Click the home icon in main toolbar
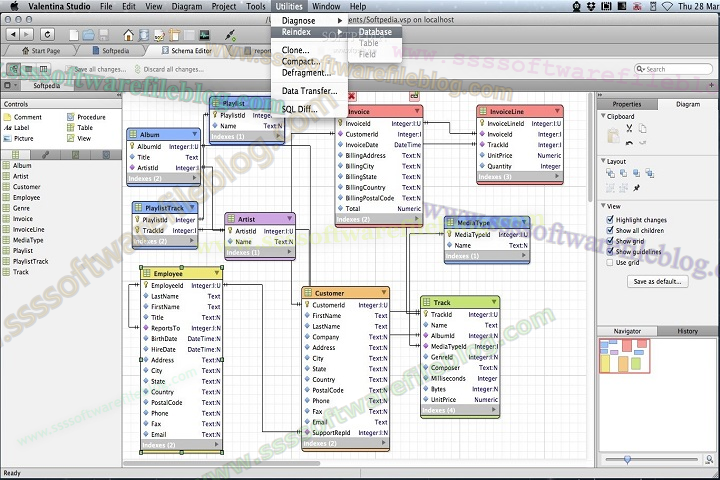Image resolution: width=720 pixels, height=480 pixels. 129,35
